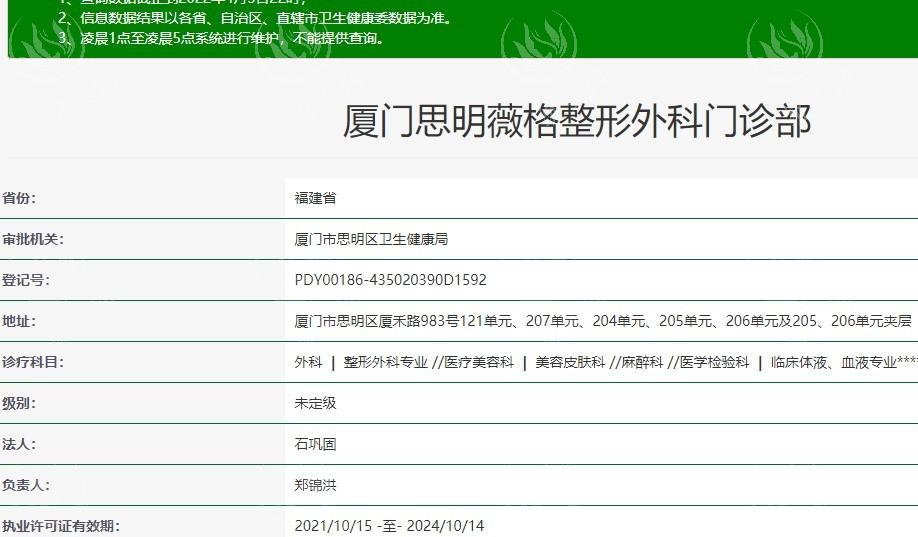Viewport: 918px width, 537px height.
Task: Select registration number PDY00186-435020390D1592
Action: [391, 280]
